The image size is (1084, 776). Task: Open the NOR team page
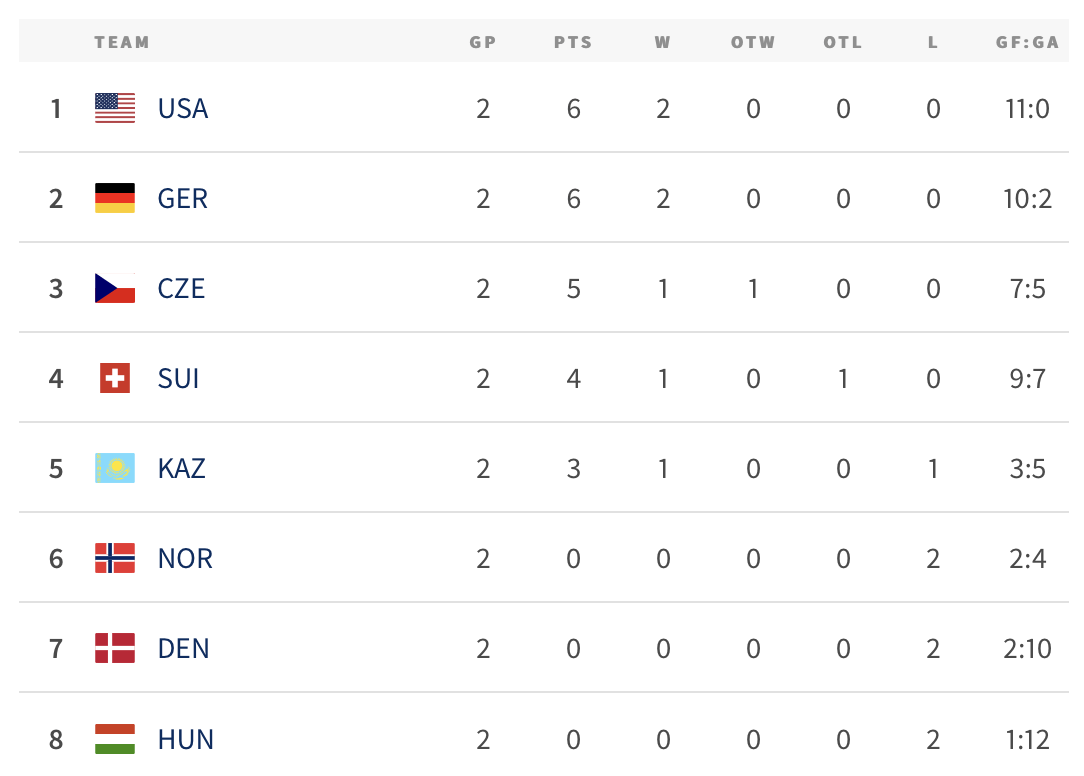point(185,558)
